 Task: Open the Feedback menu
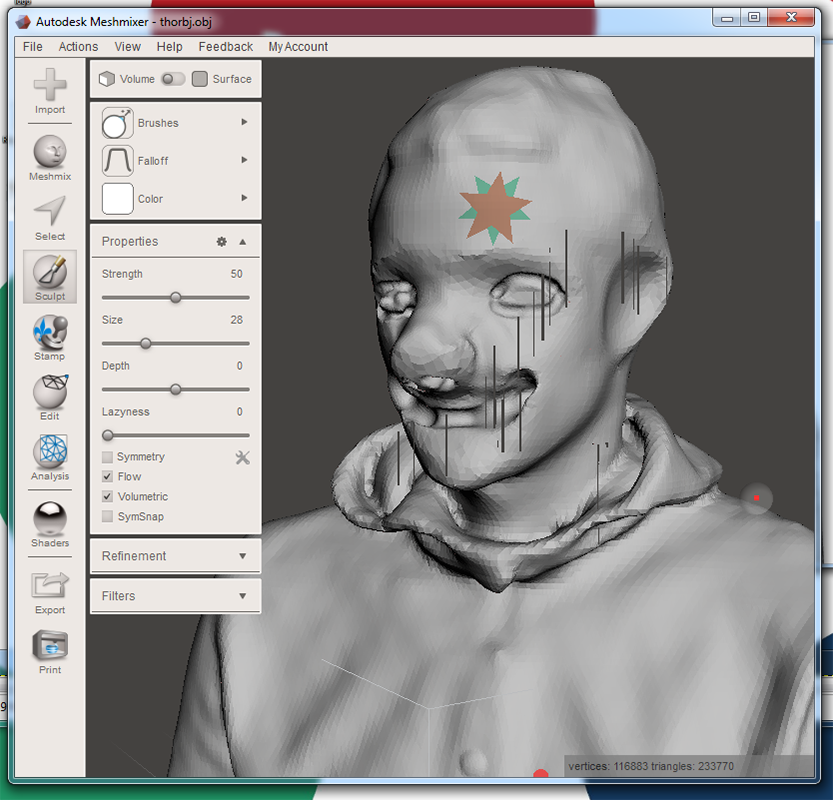(226, 47)
